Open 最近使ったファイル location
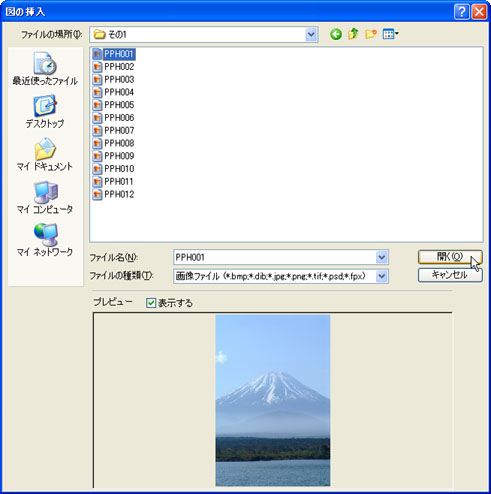 [45, 69]
